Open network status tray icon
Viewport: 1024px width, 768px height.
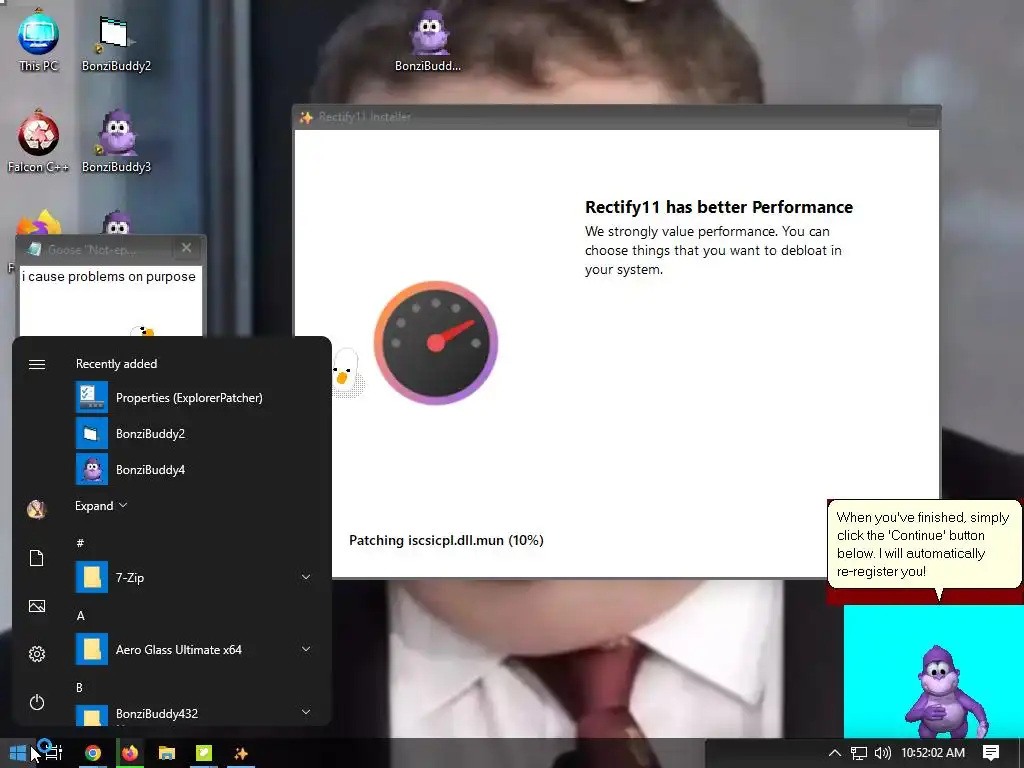tap(859, 753)
